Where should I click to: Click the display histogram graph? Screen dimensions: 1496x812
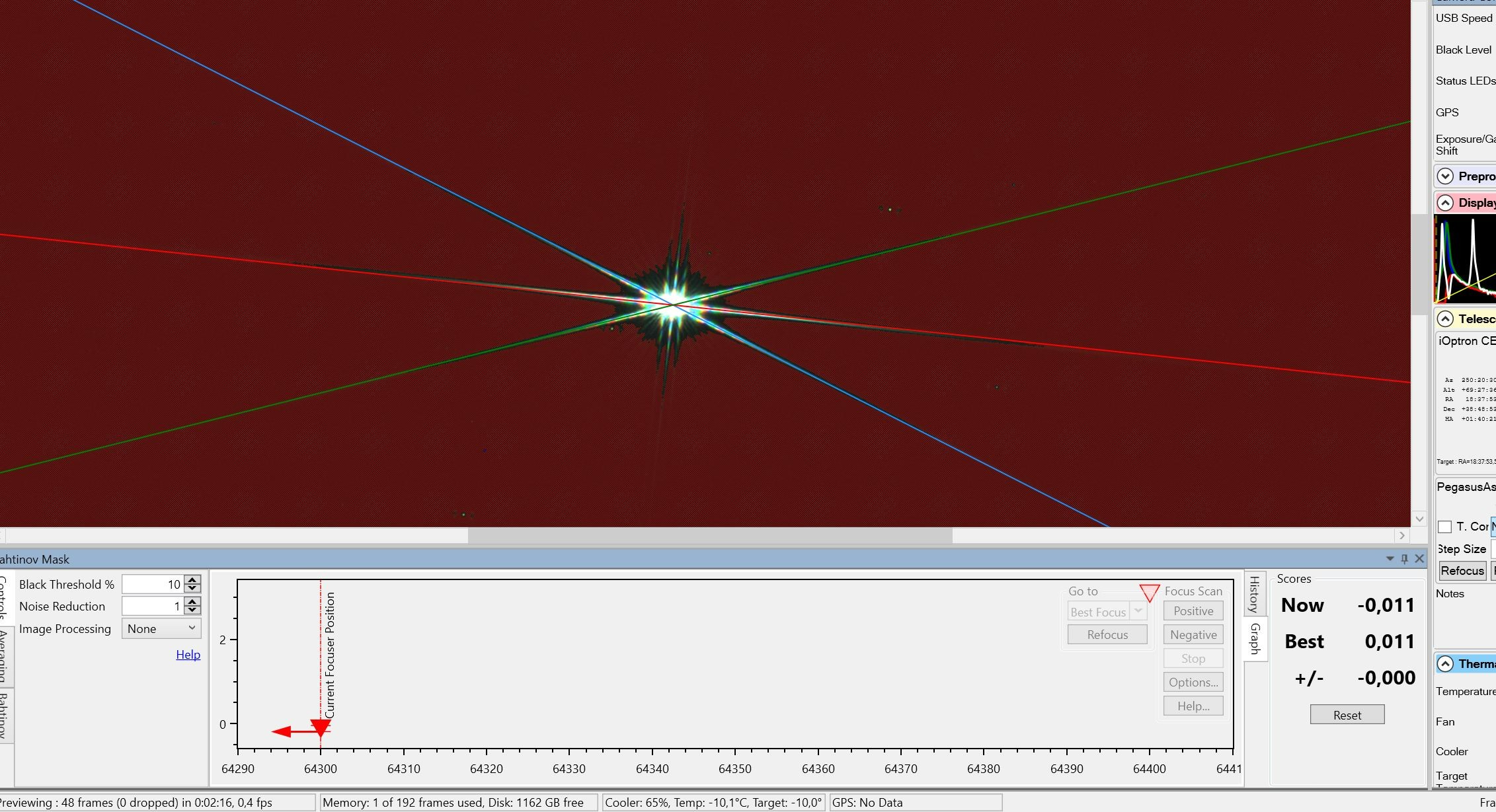(1465, 259)
